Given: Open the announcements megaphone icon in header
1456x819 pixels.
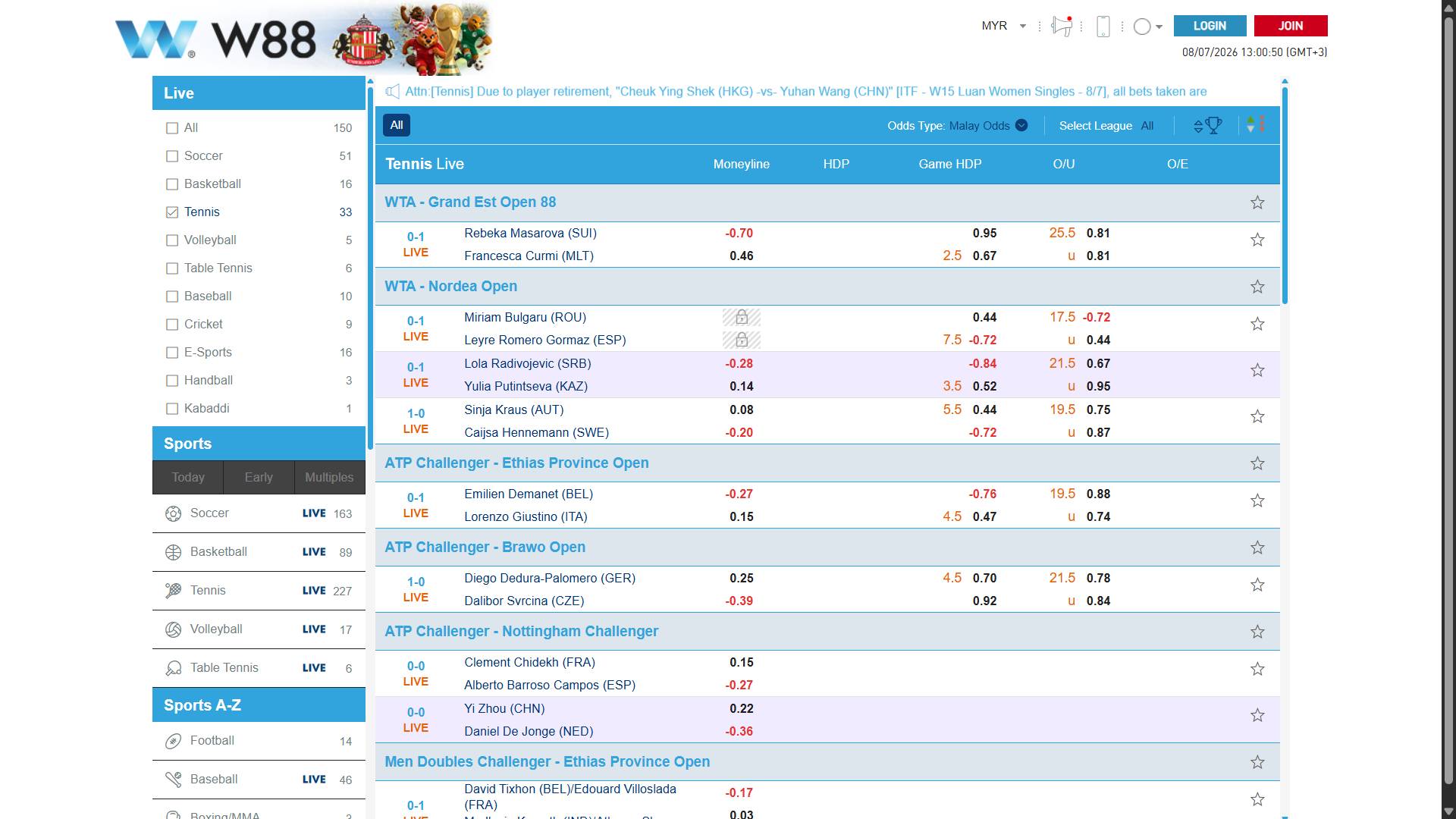Looking at the screenshot, I should [x=1062, y=26].
